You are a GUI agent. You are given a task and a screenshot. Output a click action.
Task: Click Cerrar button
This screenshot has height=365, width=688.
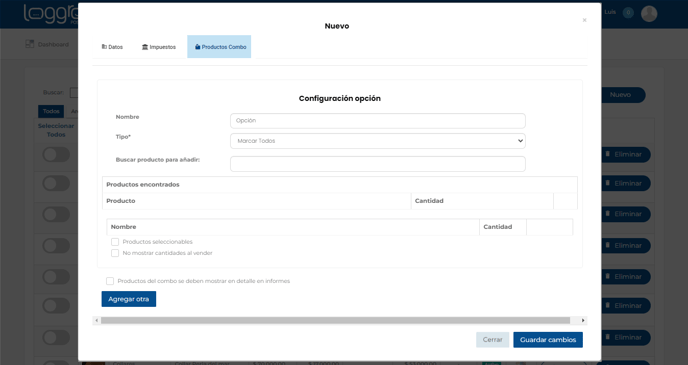pyautogui.click(x=492, y=340)
